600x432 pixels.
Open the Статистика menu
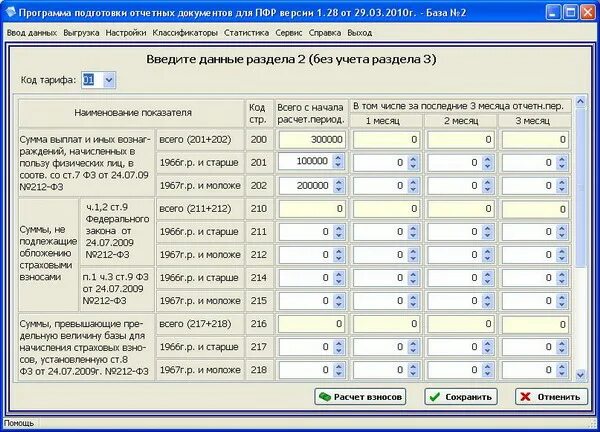click(246, 33)
